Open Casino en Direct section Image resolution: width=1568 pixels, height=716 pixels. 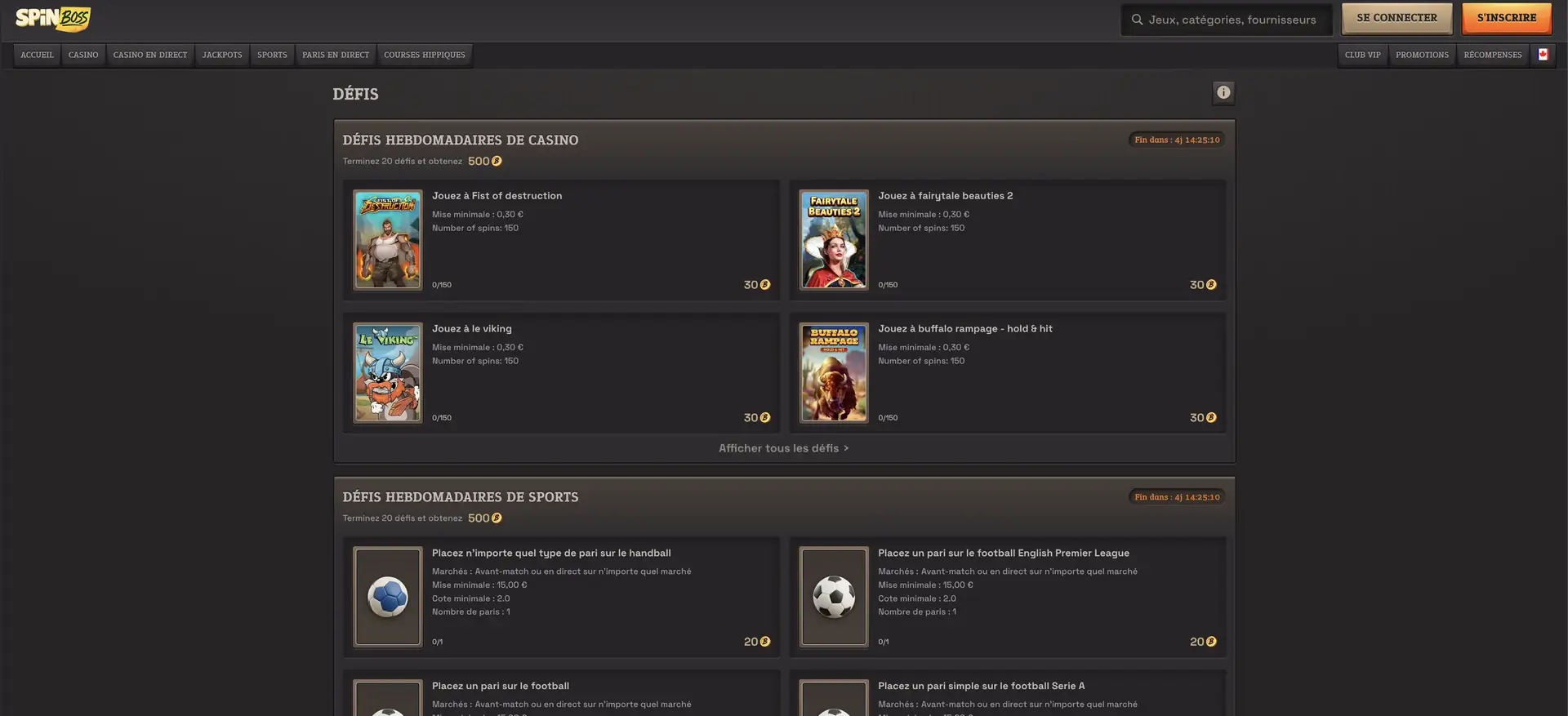pyautogui.click(x=150, y=56)
